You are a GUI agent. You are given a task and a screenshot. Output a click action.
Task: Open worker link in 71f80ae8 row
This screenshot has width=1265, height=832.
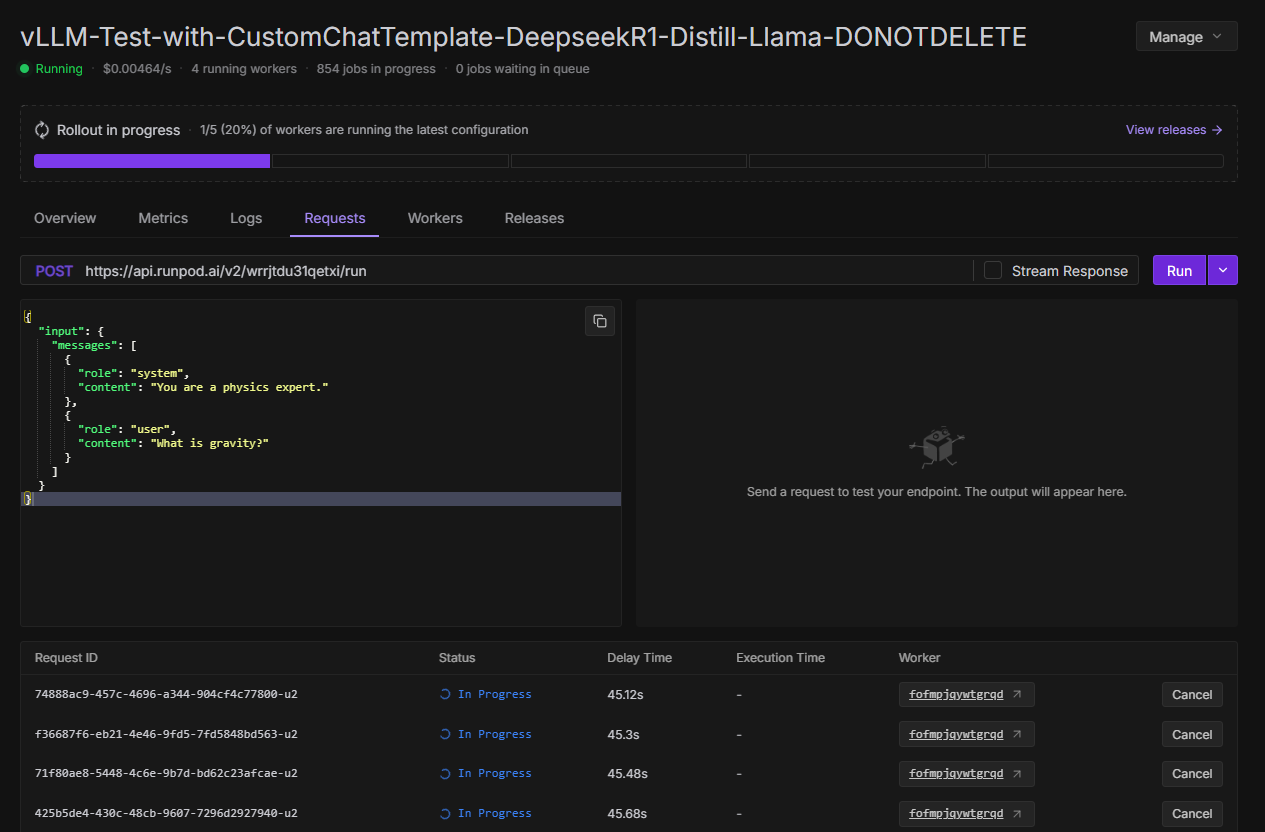(x=966, y=774)
